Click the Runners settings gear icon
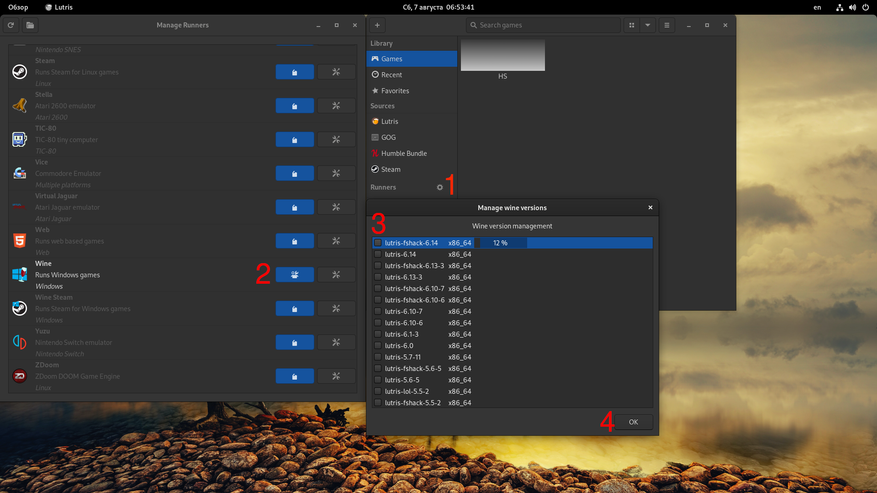This screenshot has height=493, width=877. point(439,187)
